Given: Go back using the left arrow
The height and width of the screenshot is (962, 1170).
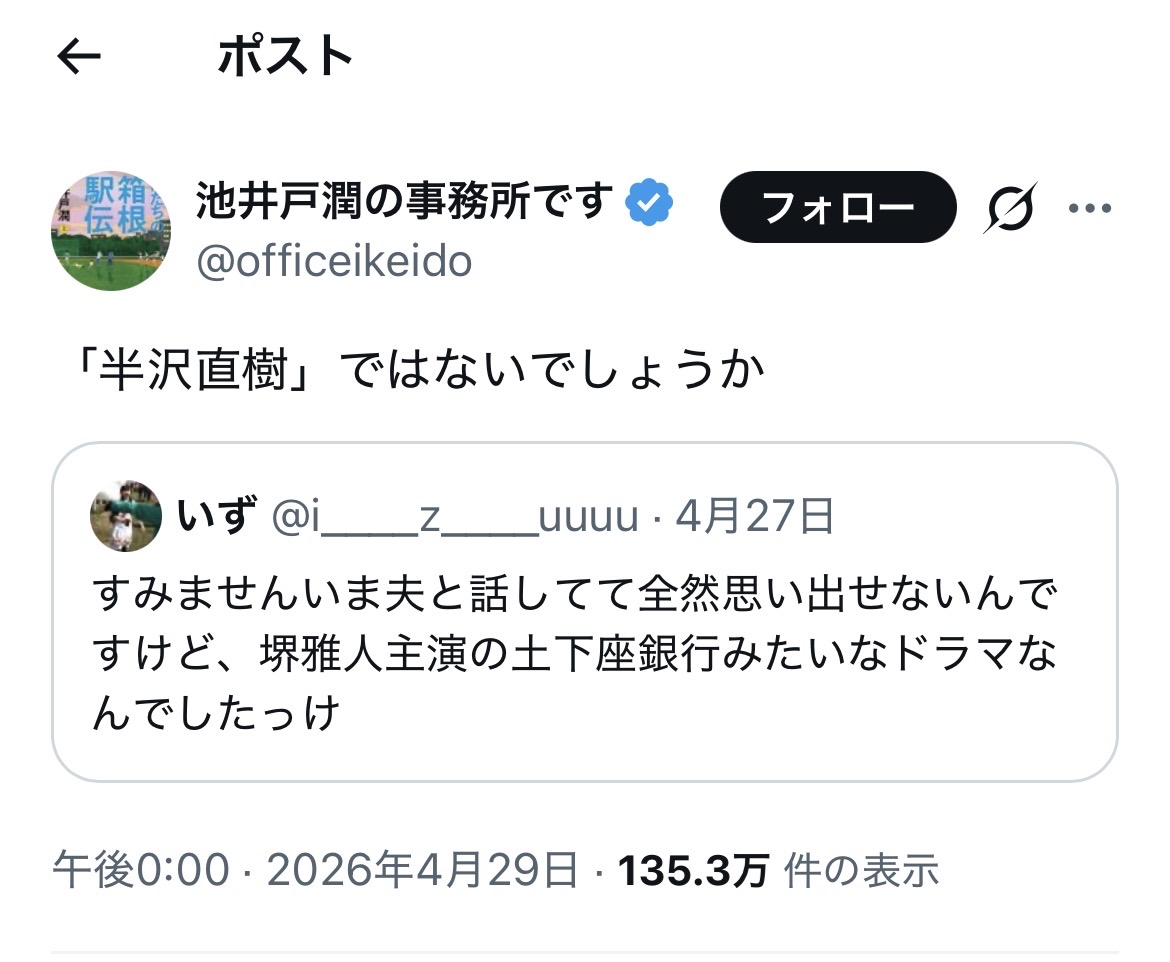Looking at the screenshot, I should pyautogui.click(x=79, y=57).
